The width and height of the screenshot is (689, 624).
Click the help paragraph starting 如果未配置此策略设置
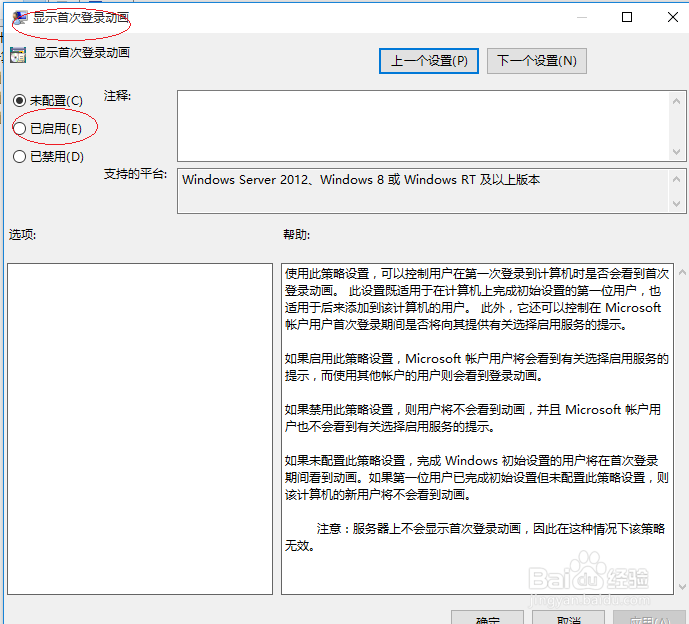477,478
